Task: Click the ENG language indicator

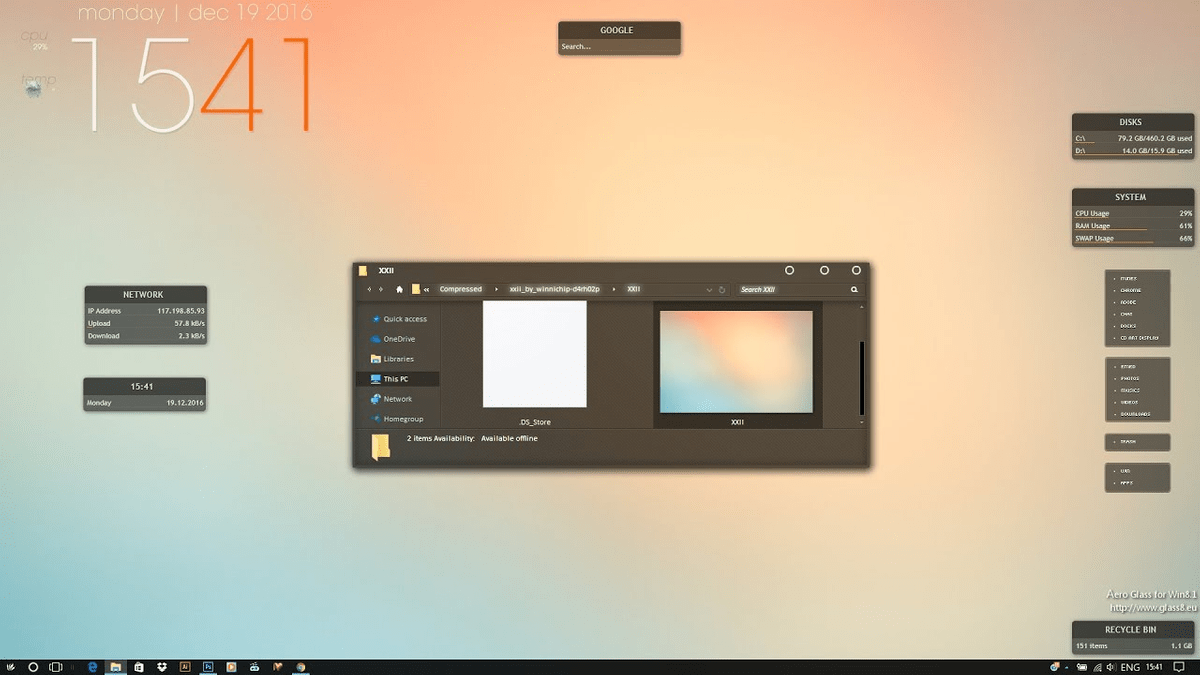Action: tap(1130, 667)
